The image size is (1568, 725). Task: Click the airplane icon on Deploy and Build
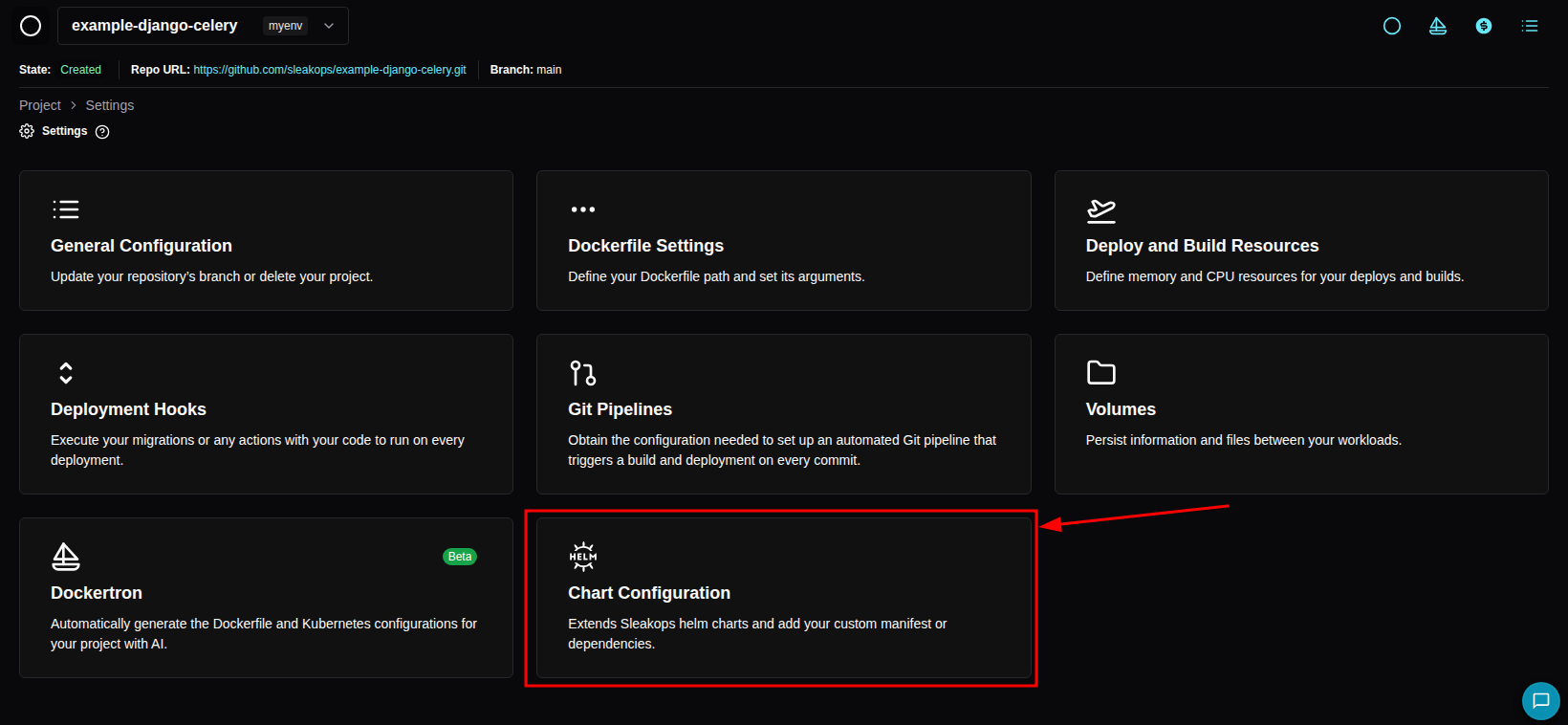[x=1101, y=210]
